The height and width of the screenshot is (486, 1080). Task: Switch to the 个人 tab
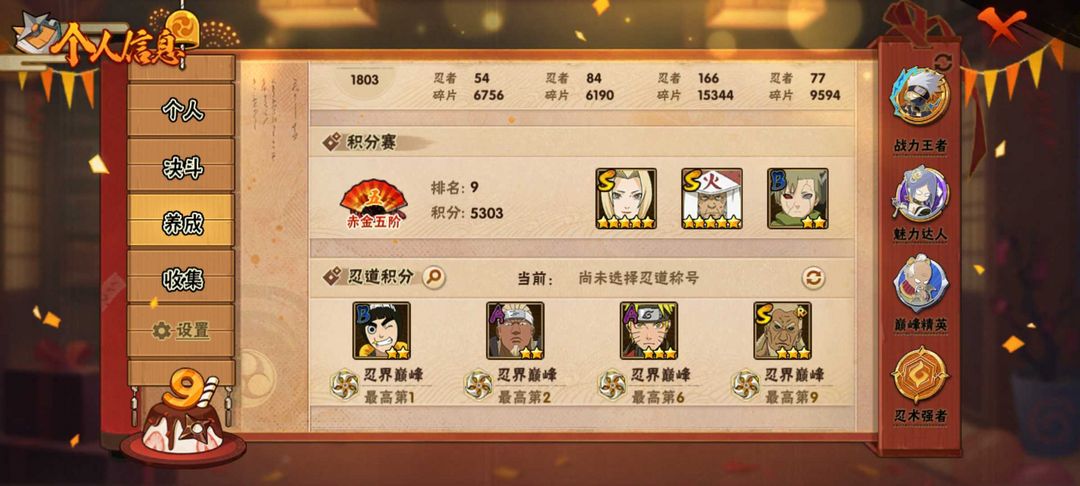tap(182, 109)
